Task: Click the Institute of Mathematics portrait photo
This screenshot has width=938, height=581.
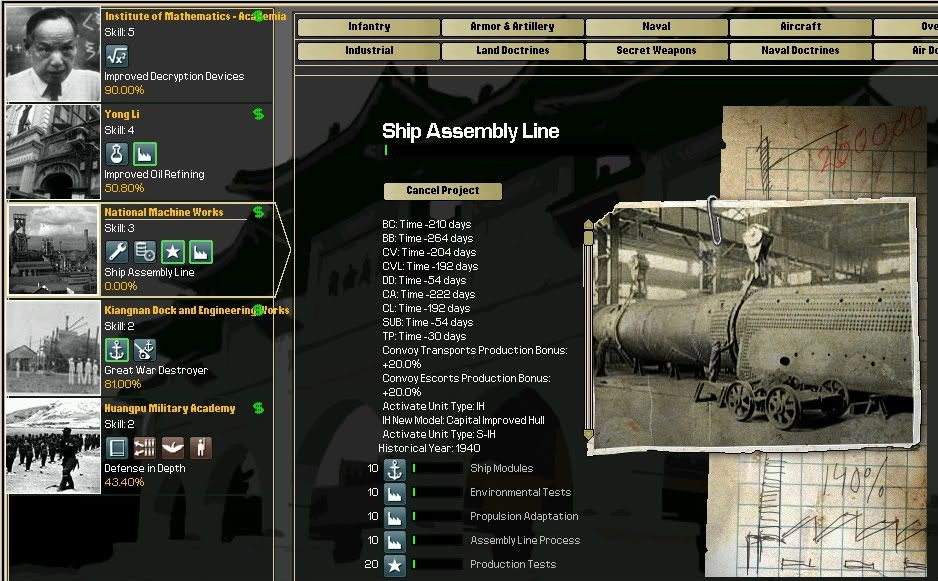Action: tap(53, 55)
